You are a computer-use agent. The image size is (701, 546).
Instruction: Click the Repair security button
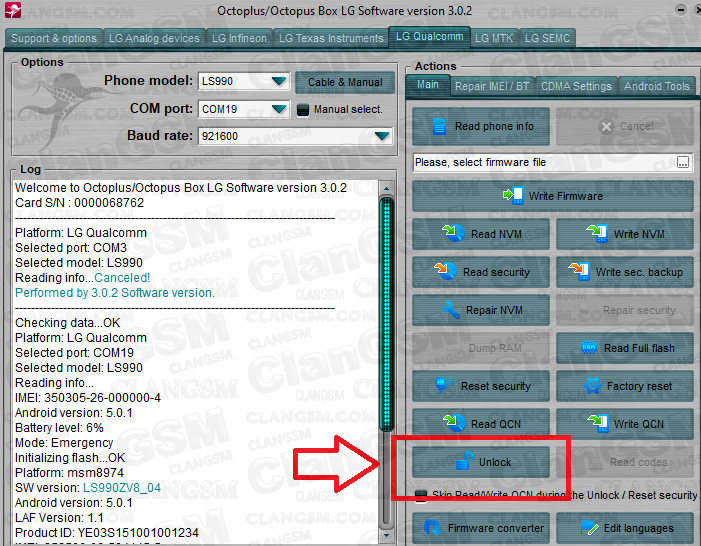625,310
